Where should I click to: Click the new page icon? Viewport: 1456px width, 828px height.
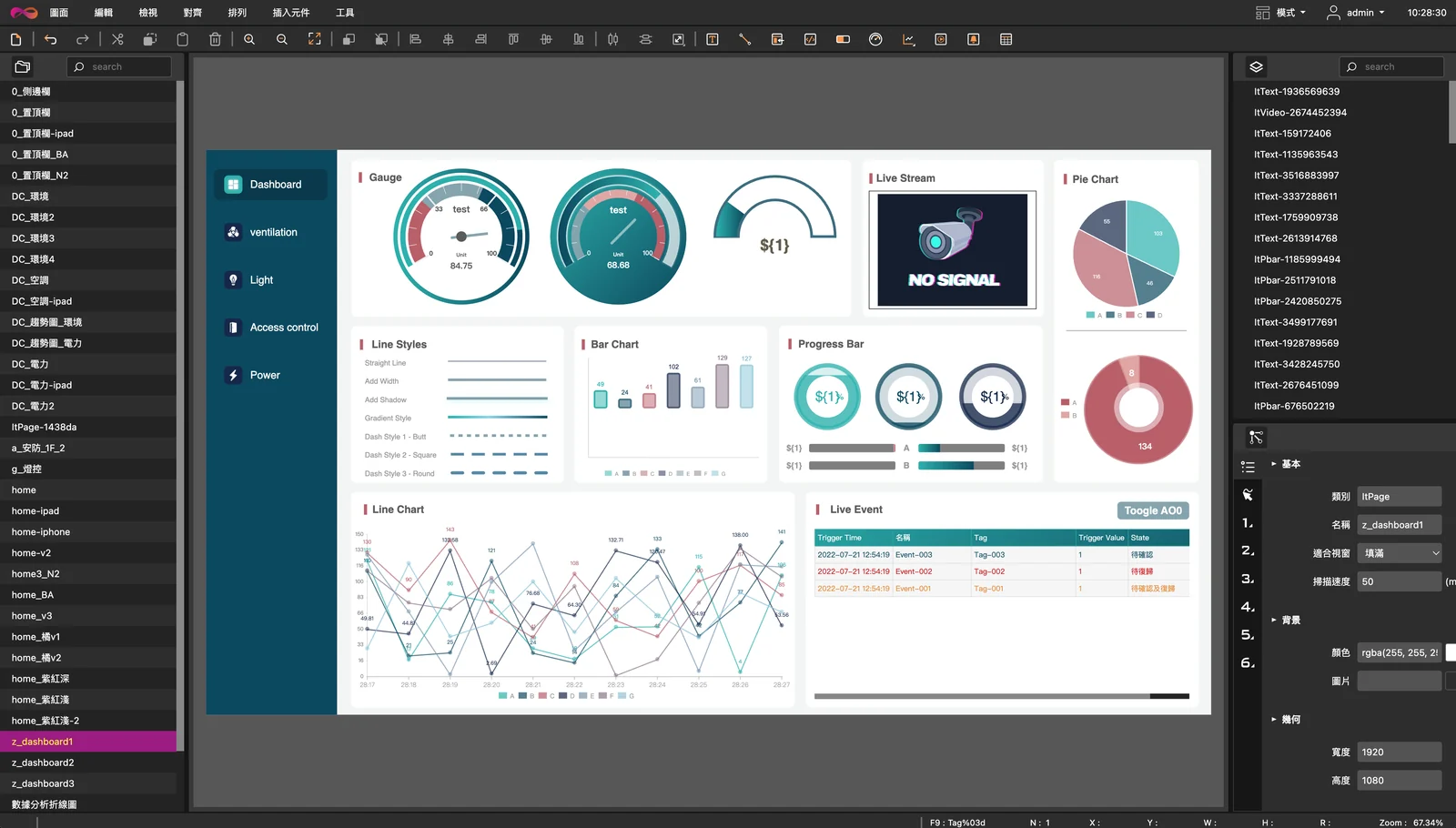15,39
